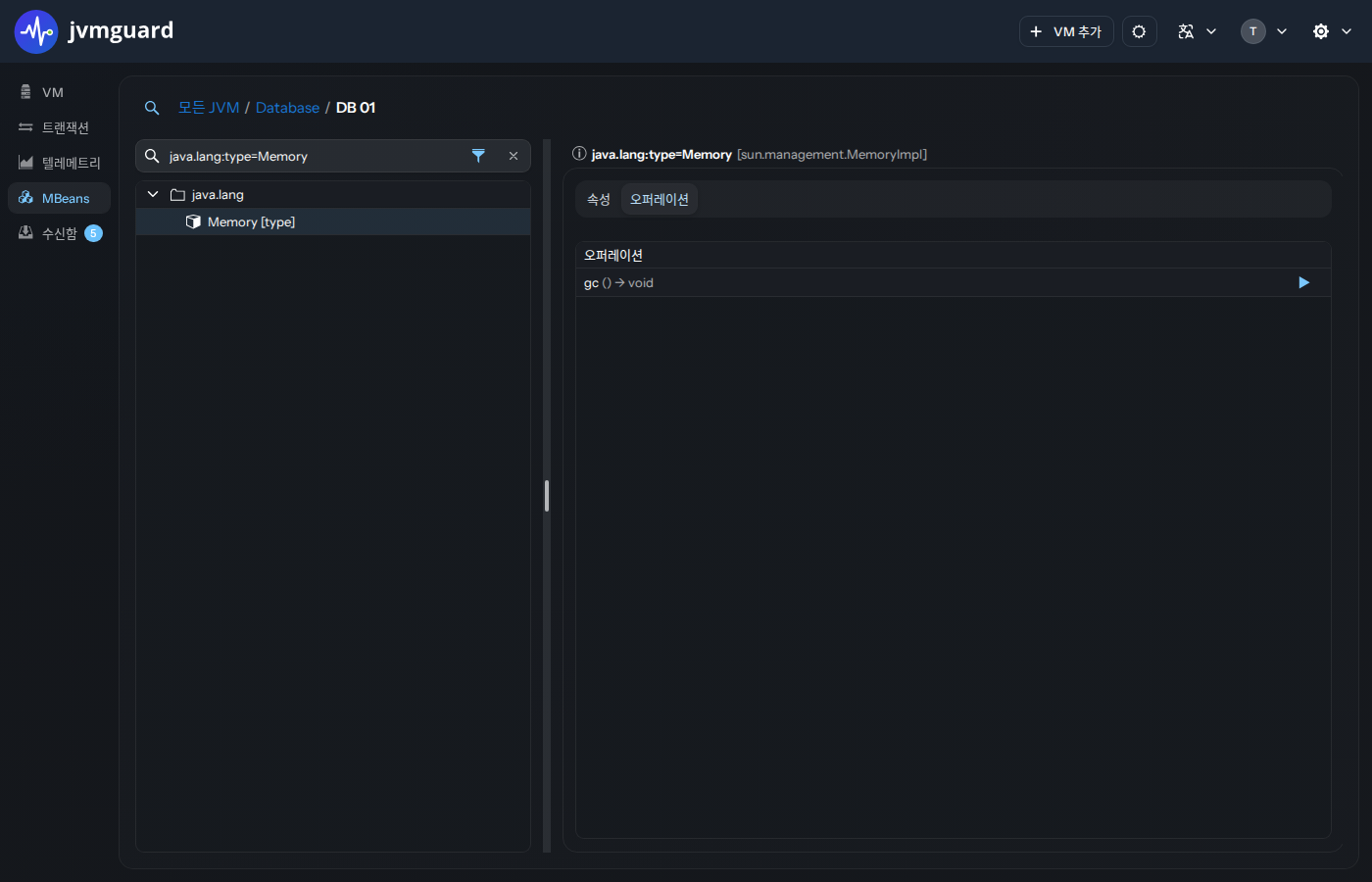Collapse the java.lang tree node
This screenshot has width=1372, height=882.
coord(153,195)
